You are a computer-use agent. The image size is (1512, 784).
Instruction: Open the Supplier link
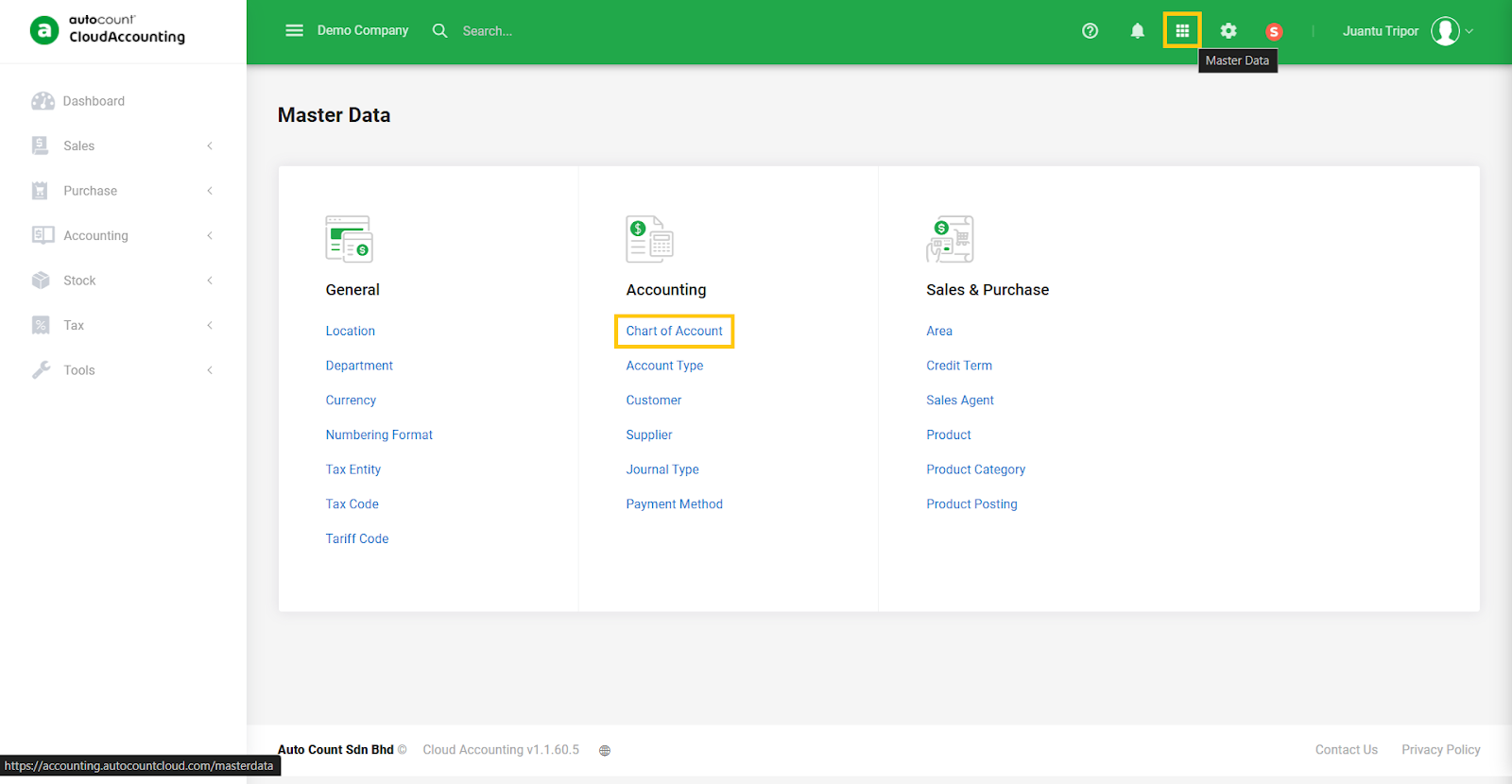[649, 435]
